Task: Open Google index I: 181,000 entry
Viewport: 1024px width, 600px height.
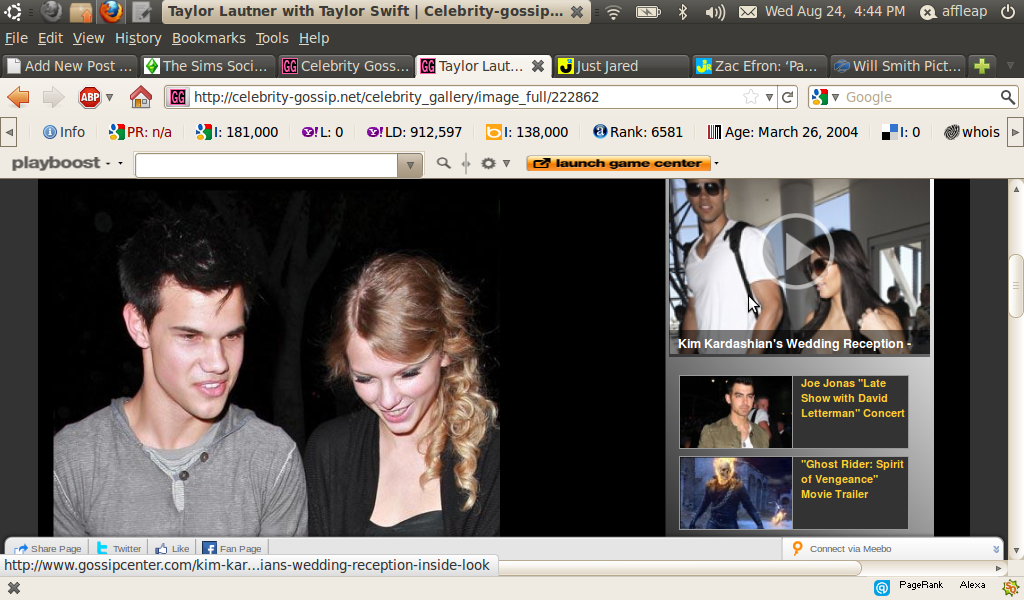Action: (x=237, y=132)
